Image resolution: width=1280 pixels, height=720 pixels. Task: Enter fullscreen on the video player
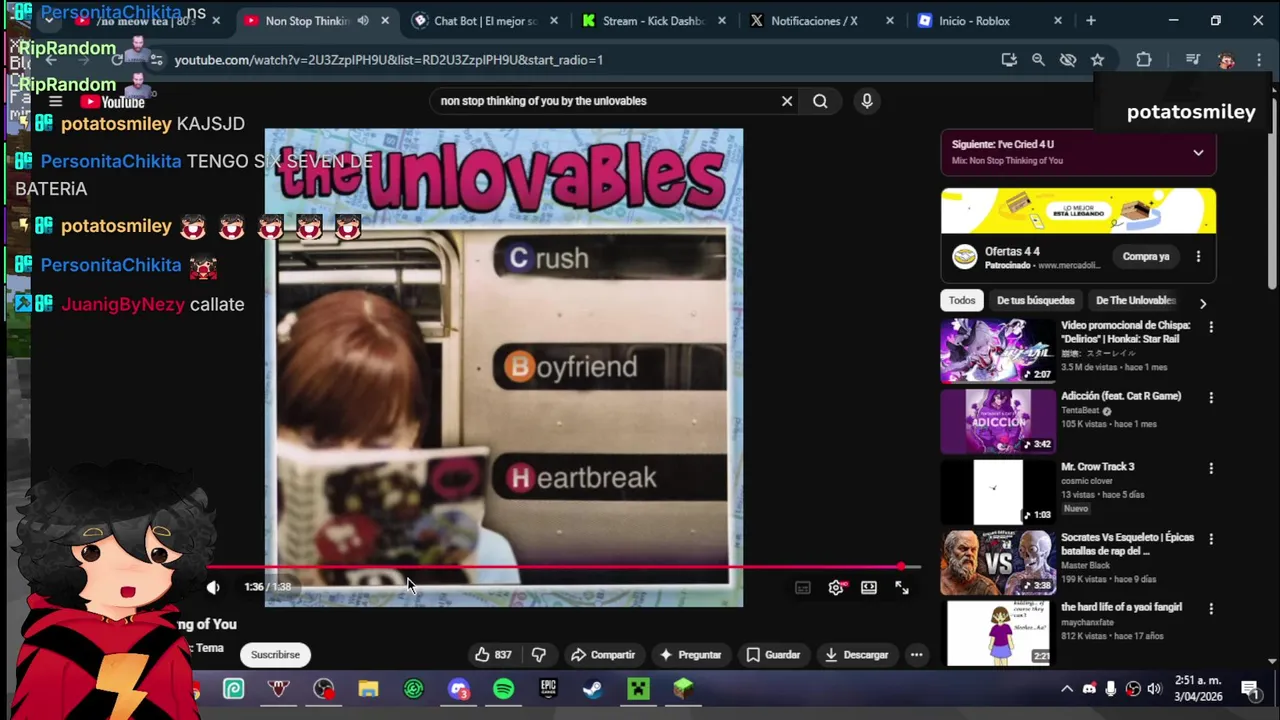pos(902,588)
